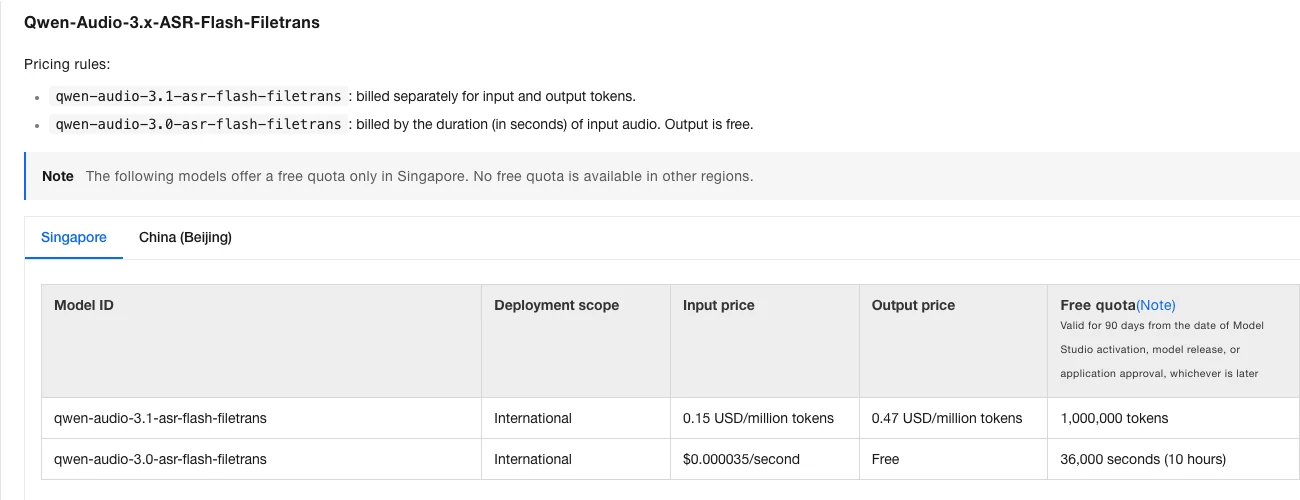1300x500 pixels.
Task: Click the qwen-audio-3.1-asr-flash-filetrans code in pricing rules
Action: [x=198, y=96]
